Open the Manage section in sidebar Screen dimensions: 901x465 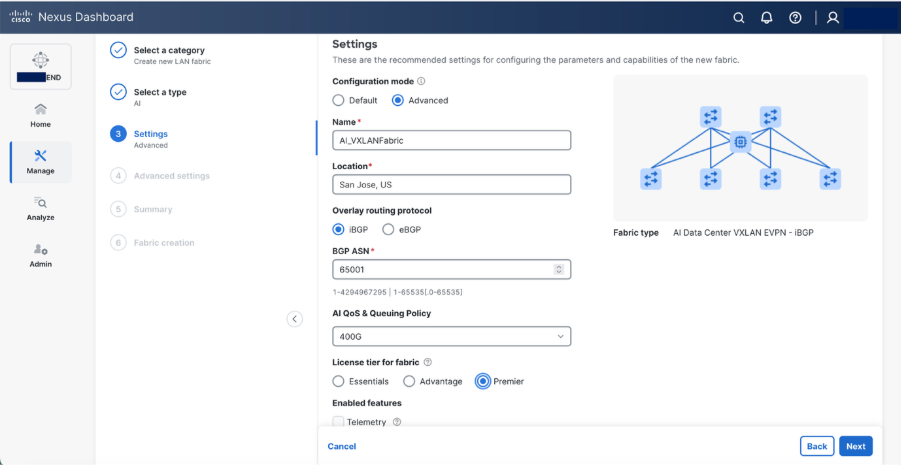point(41,162)
